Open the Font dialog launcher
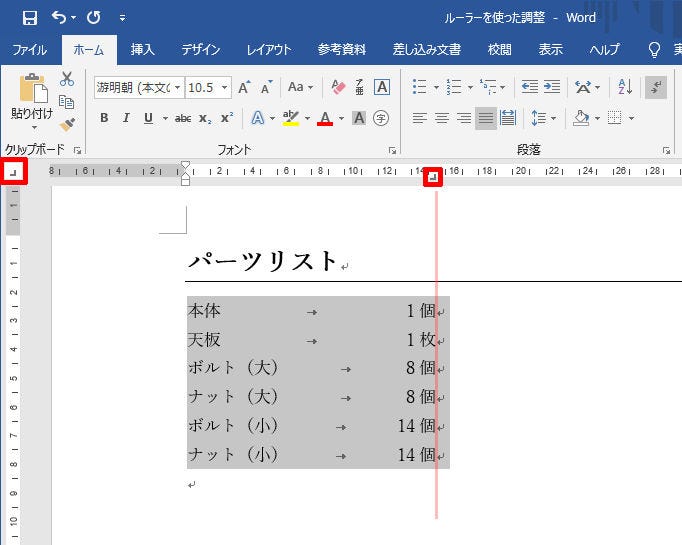Viewport: 682px width, 545px height. [x=392, y=150]
